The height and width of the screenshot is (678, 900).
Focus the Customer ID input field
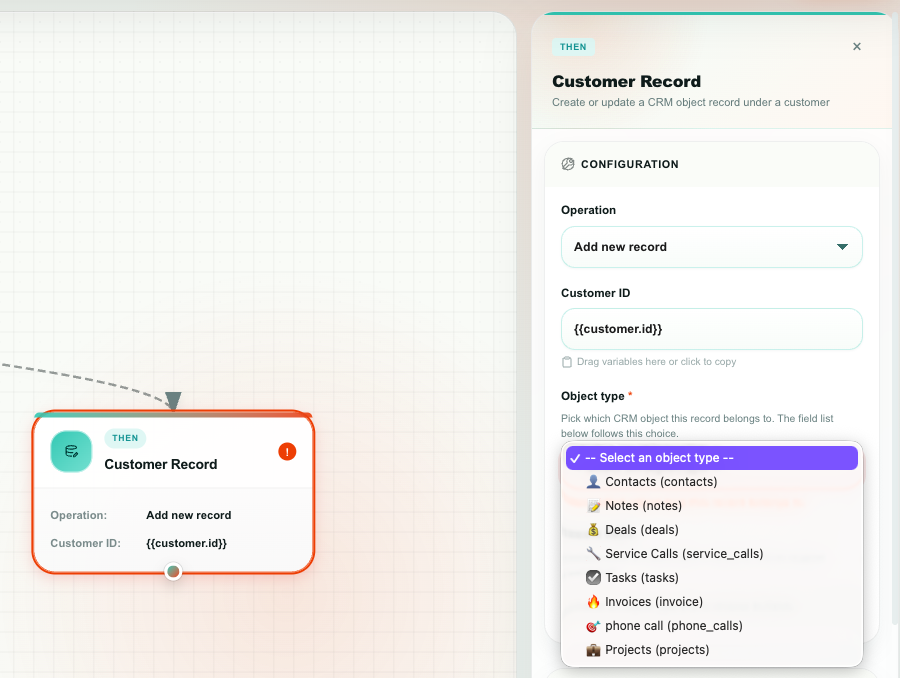pyautogui.click(x=711, y=329)
